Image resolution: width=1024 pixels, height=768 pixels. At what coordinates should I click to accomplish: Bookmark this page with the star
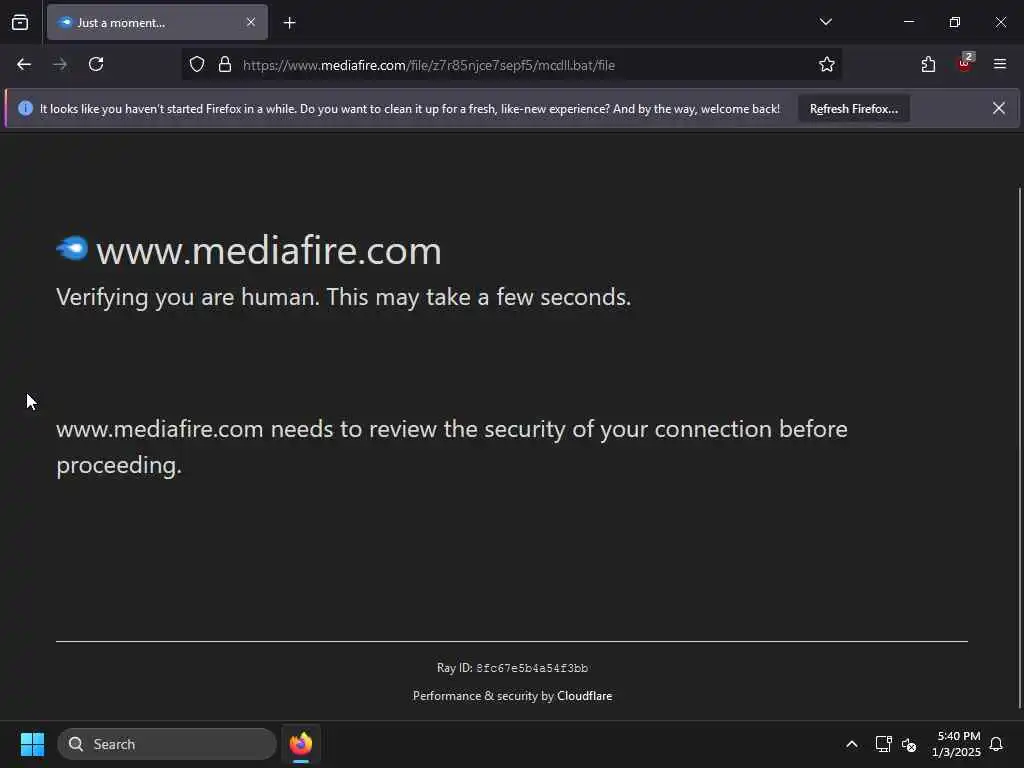tap(827, 65)
